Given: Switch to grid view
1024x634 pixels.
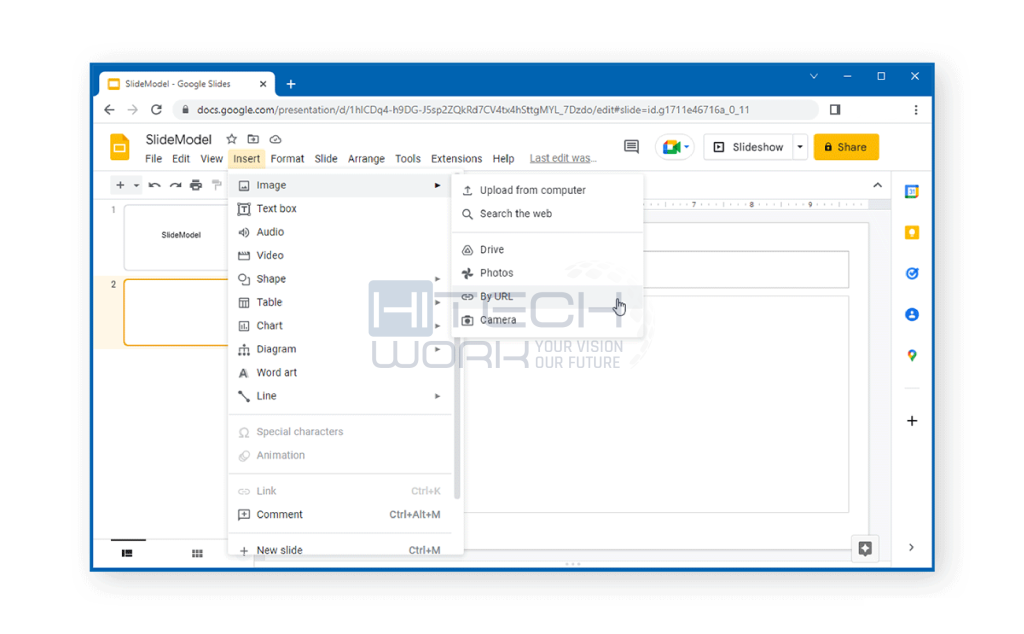Looking at the screenshot, I should pyautogui.click(x=197, y=554).
